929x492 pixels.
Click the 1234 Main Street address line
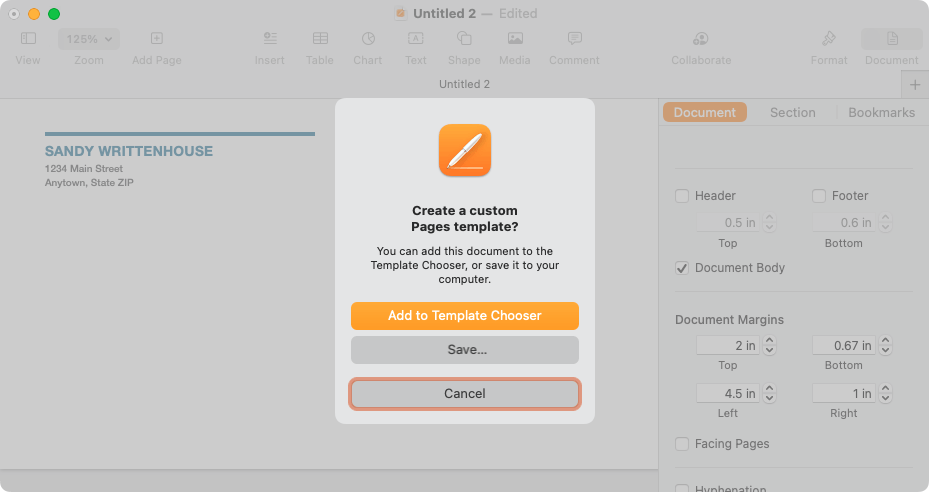84,169
